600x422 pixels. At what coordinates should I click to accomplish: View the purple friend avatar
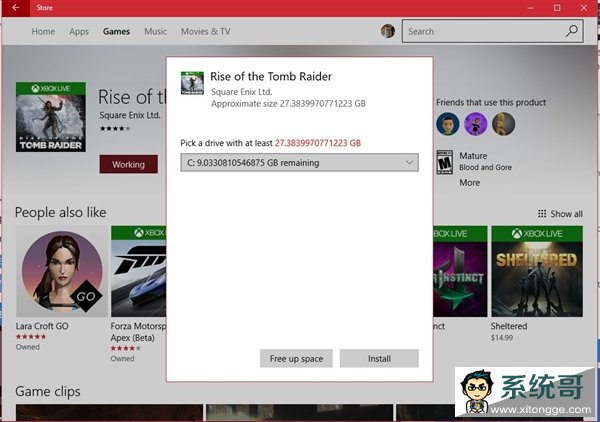click(476, 124)
